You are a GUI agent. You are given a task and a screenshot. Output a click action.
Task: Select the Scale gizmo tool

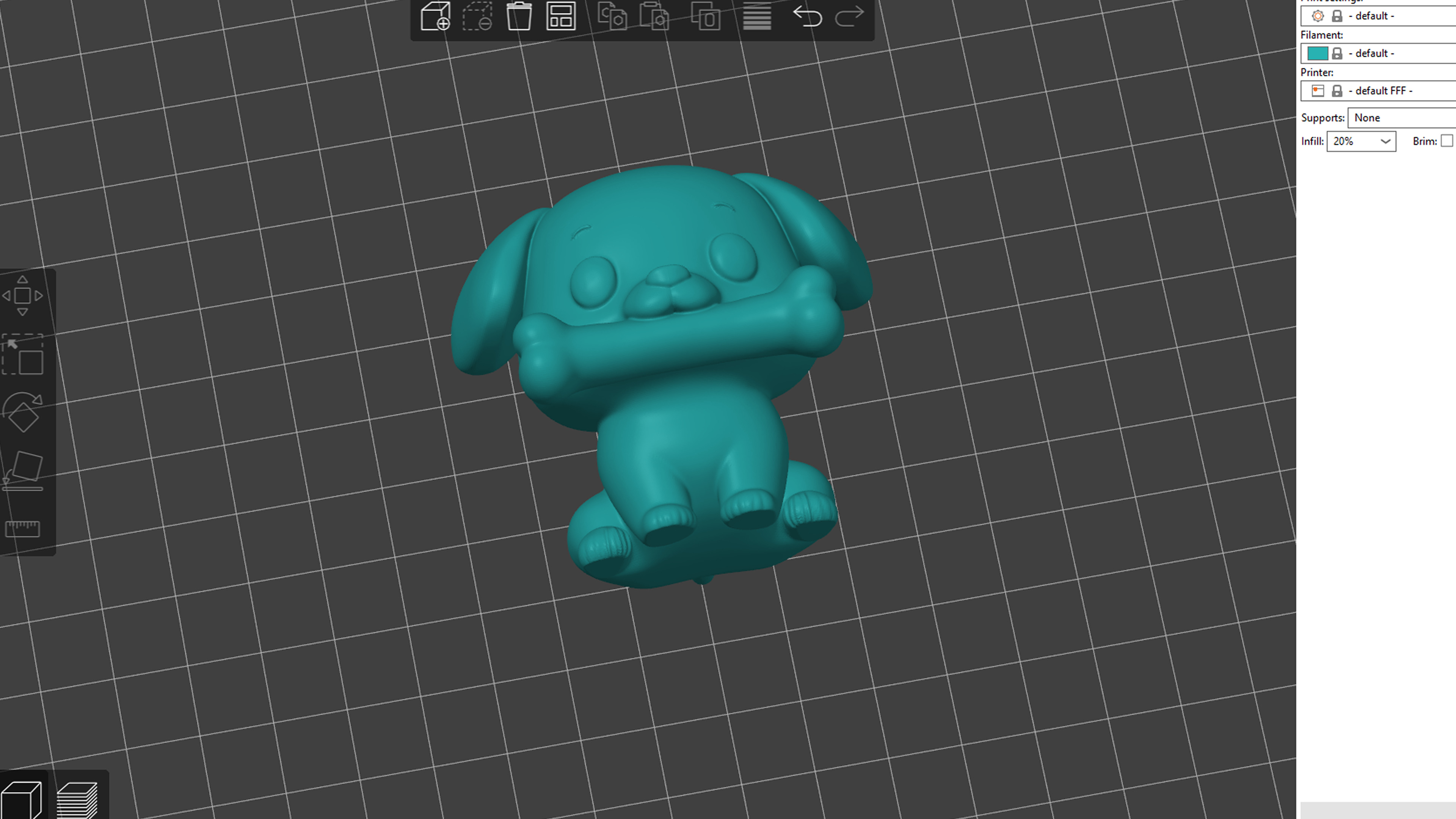coord(23,355)
